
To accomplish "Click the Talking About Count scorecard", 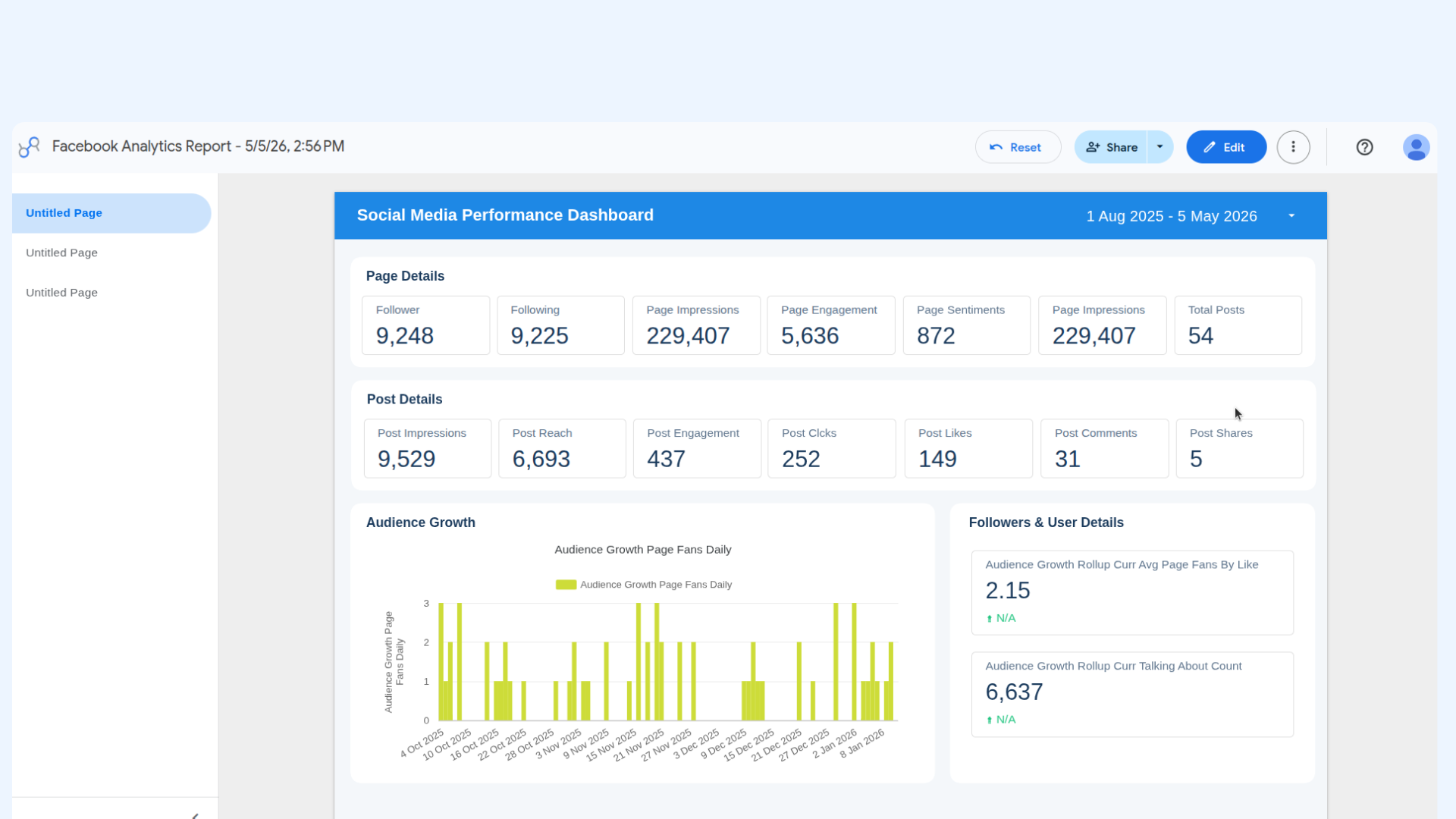I will (1132, 694).
